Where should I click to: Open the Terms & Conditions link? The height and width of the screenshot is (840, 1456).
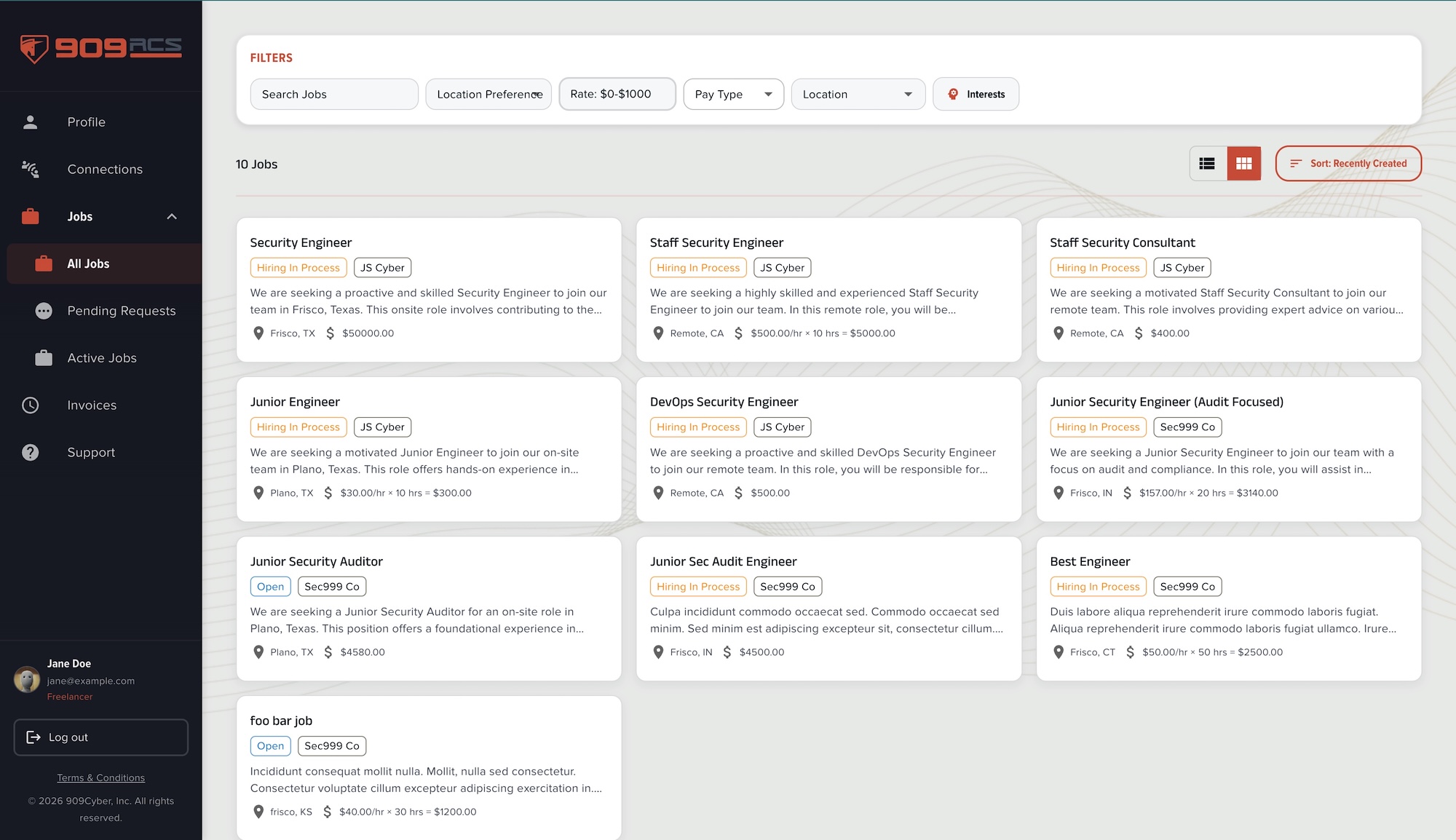[100, 777]
